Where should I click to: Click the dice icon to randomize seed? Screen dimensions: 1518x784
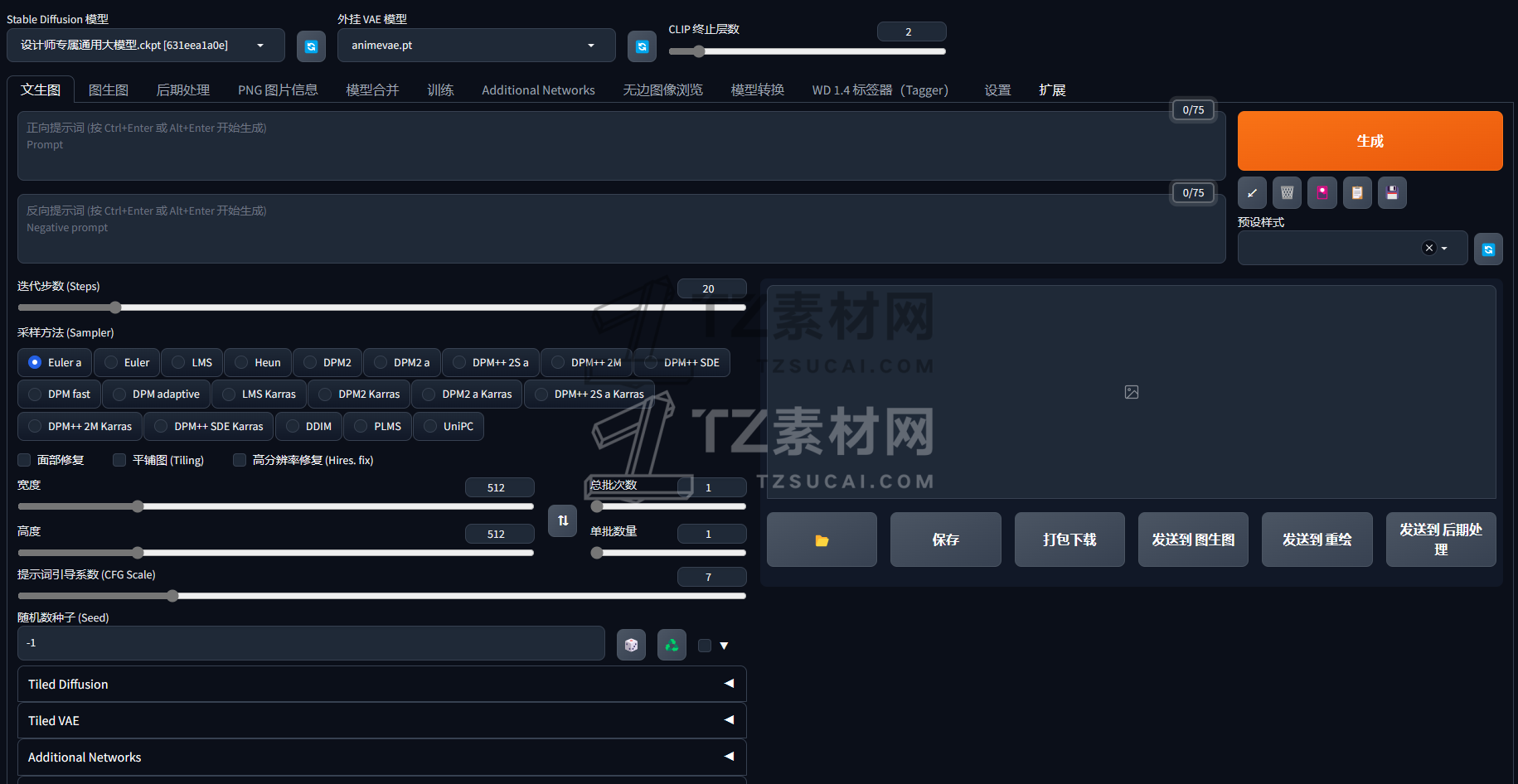point(632,645)
